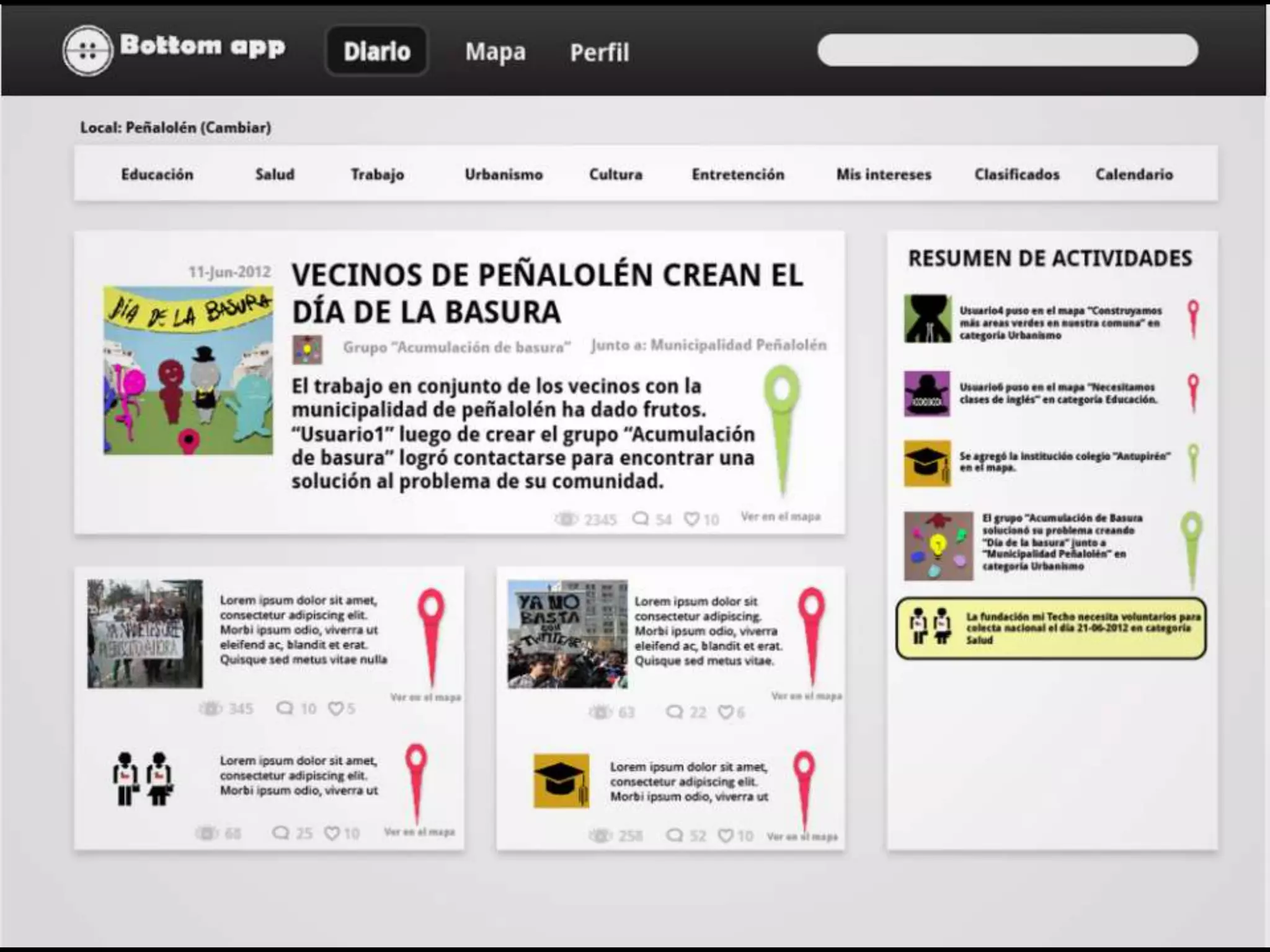
Task: Click the graduation cap icon in bottom-right news card
Action: pyautogui.click(x=561, y=781)
